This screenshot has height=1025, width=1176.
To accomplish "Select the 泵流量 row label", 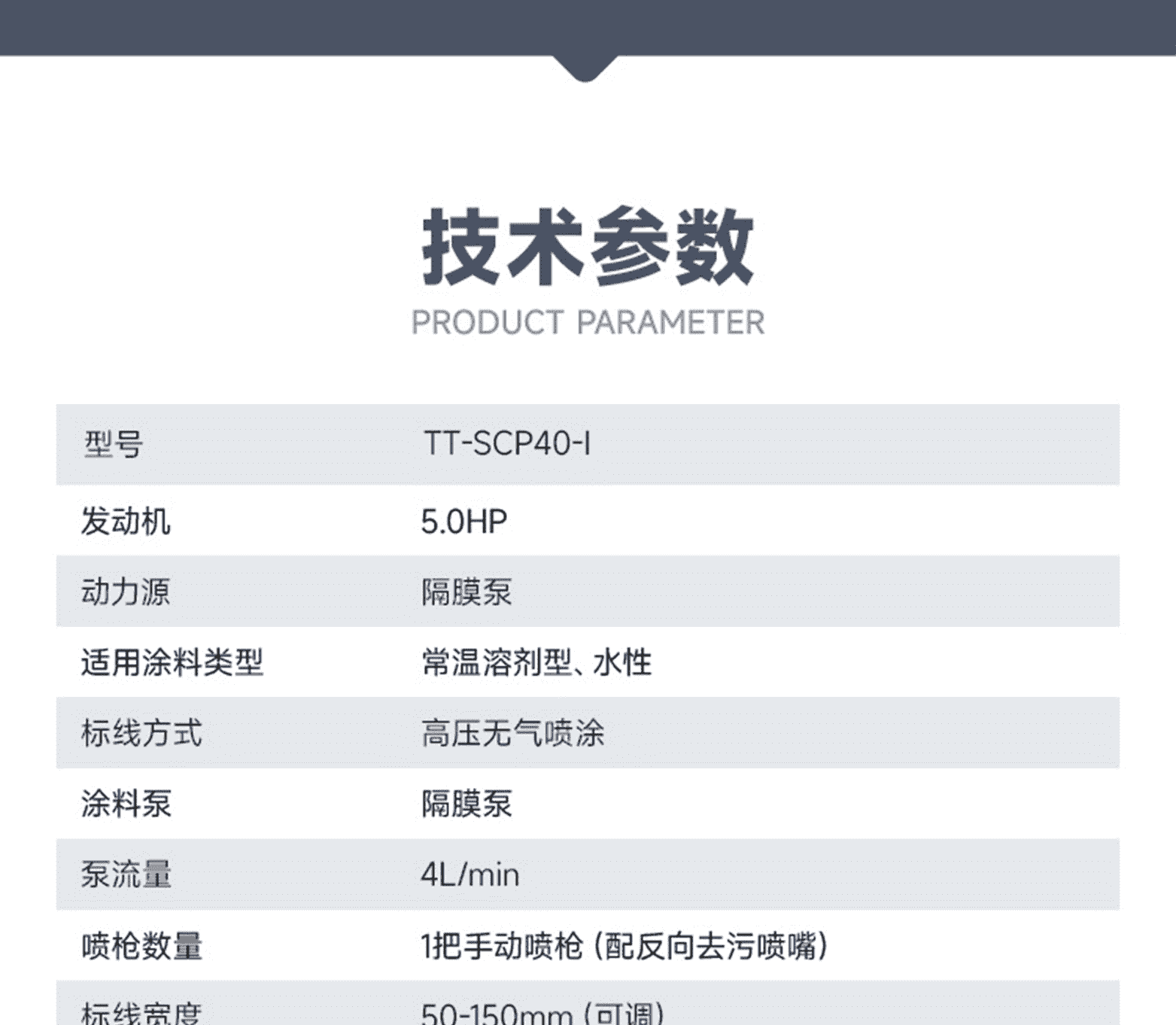I will pos(126,874).
